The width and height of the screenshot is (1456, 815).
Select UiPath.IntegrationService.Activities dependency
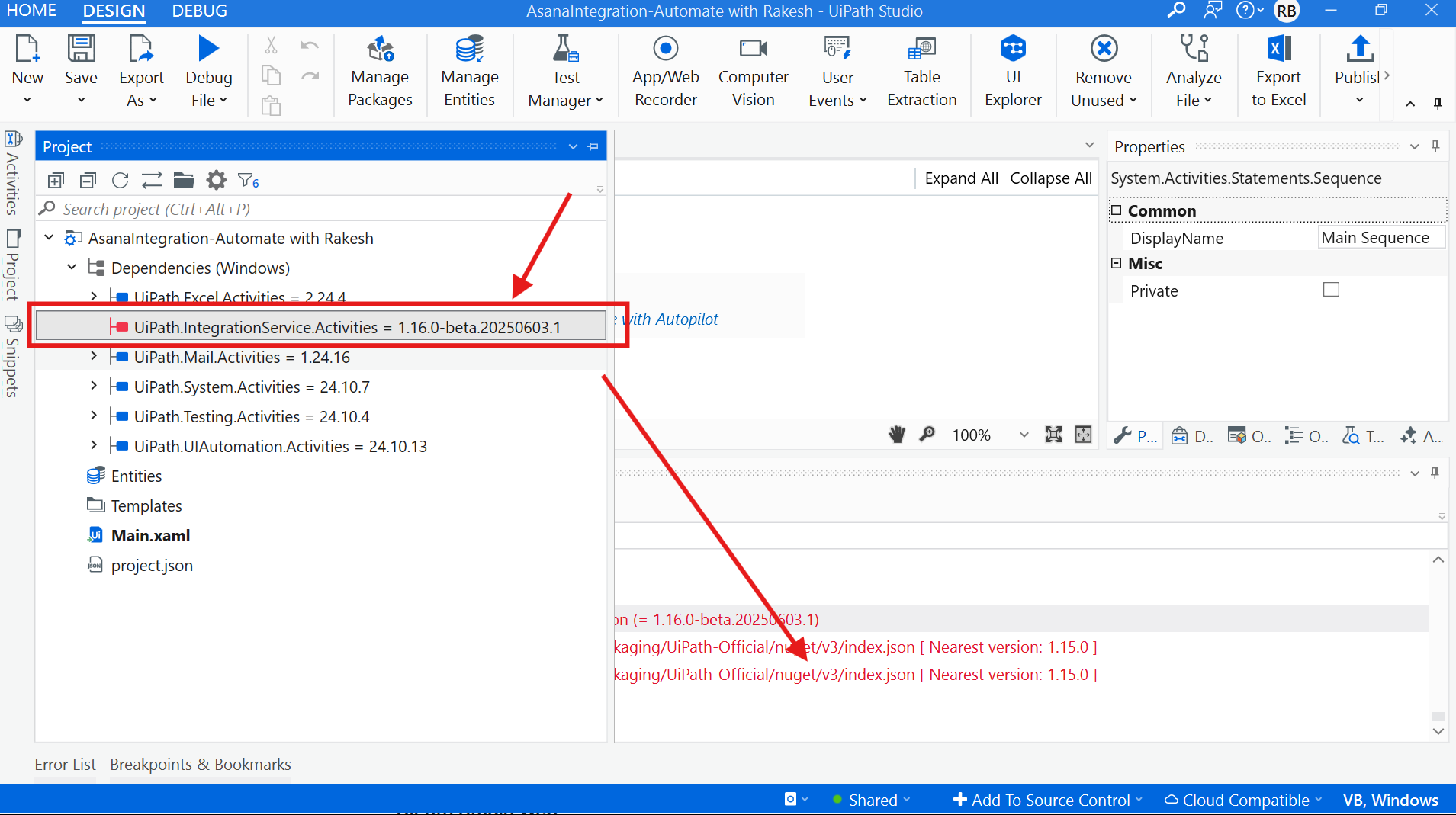pyautogui.click(x=320, y=326)
